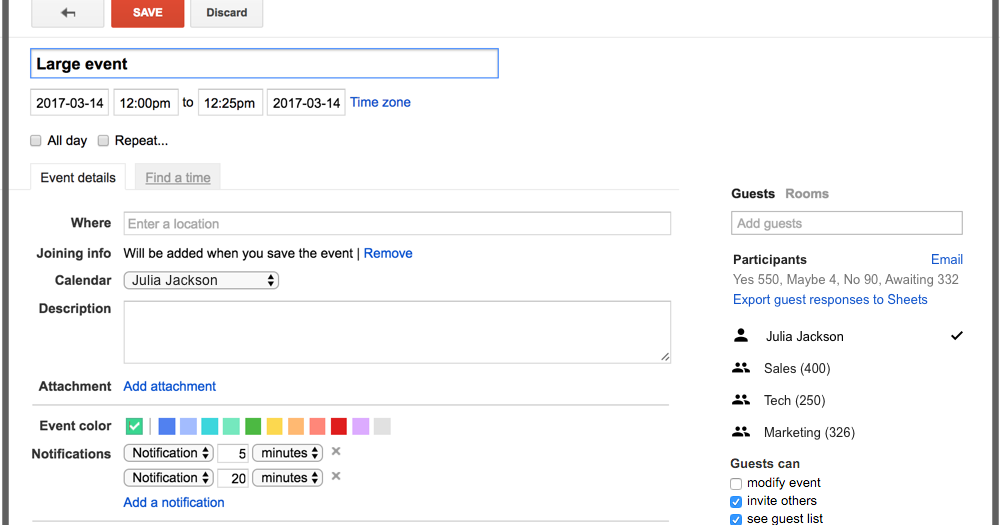Click the end date field
The width and height of the screenshot is (1000, 525).
306,103
